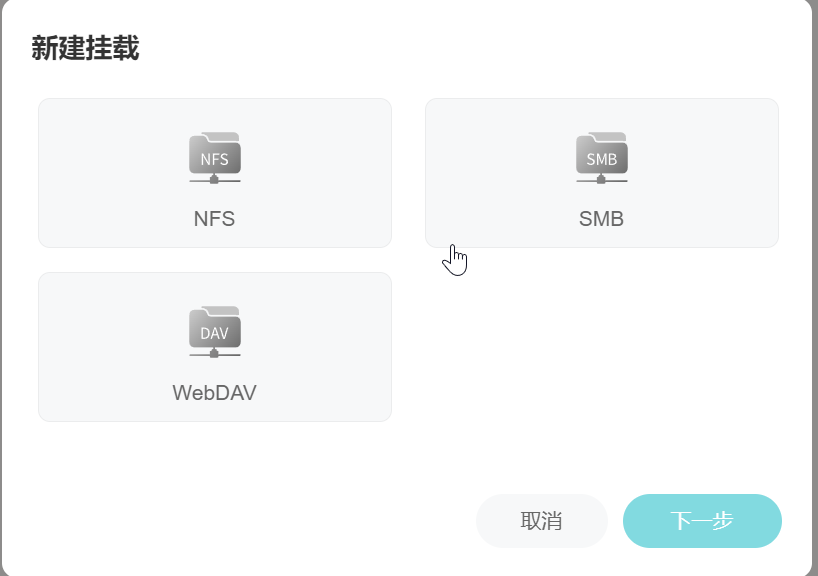Cancel the new mount dialog with 取消
This screenshot has height=576, width=818.
[542, 521]
